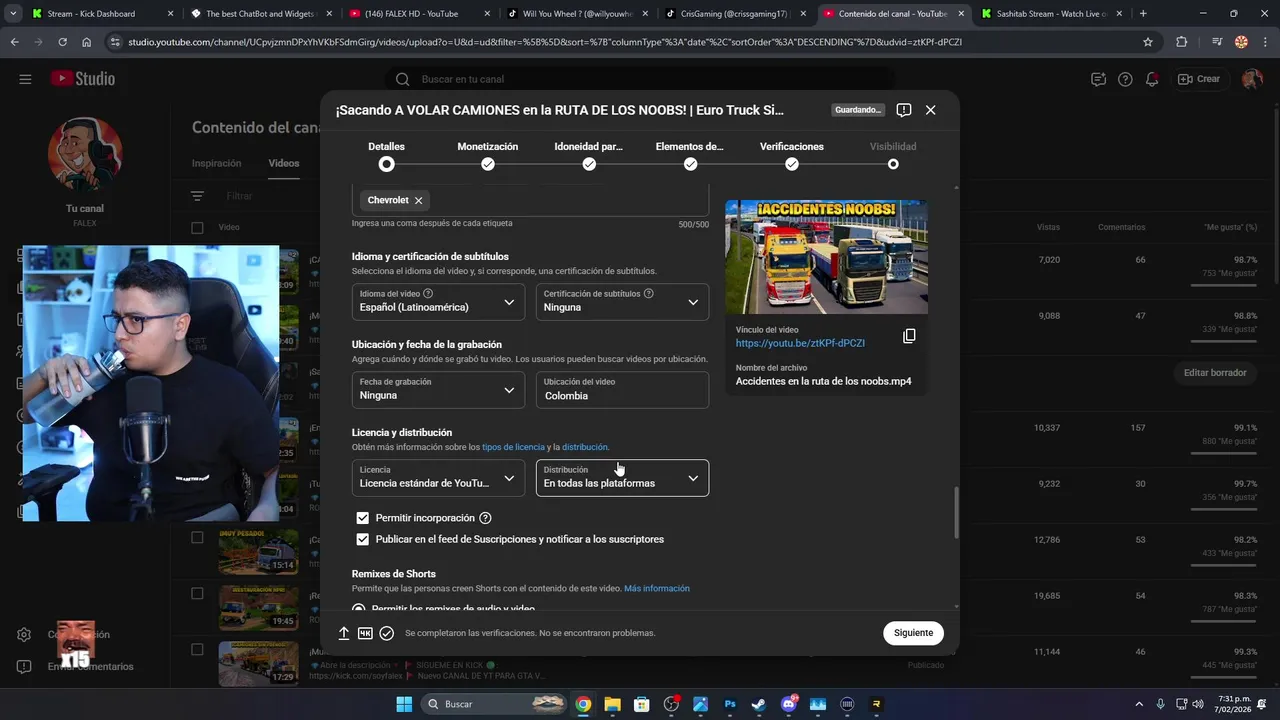The height and width of the screenshot is (720, 1280).
Task: Open the youtu.be video link
Action: click(800, 343)
